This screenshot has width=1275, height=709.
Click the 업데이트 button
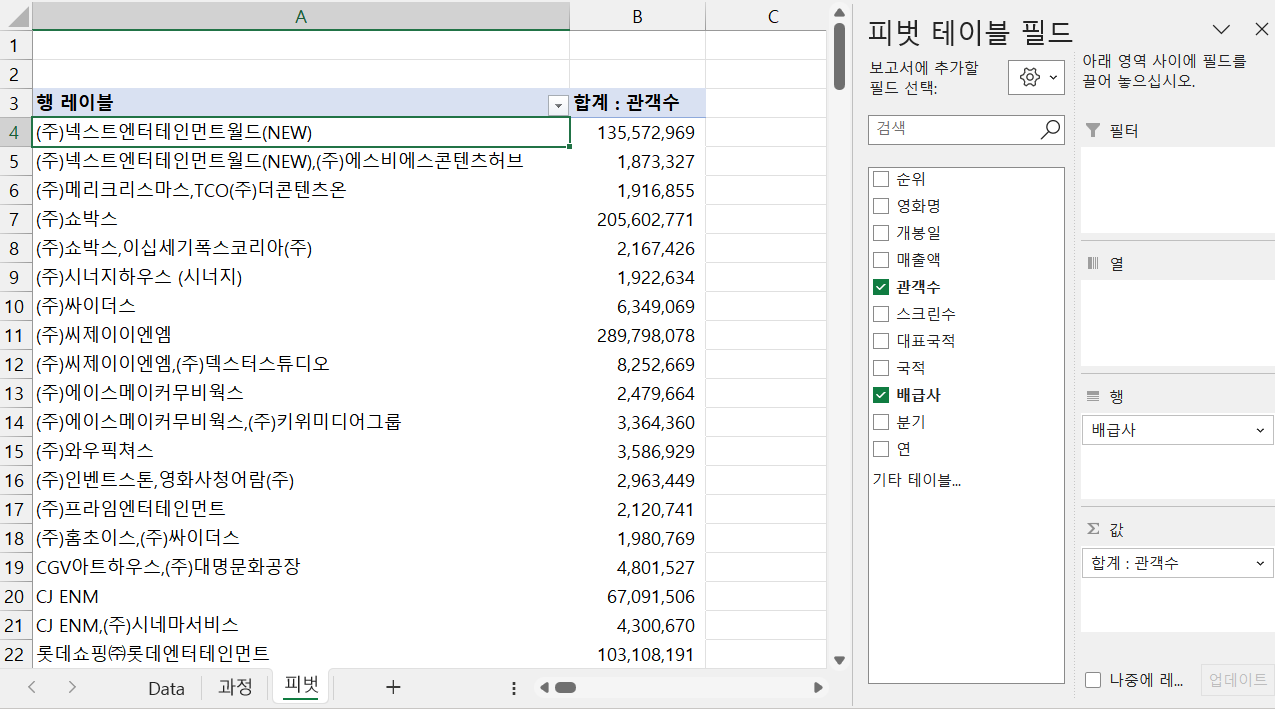click(x=1237, y=680)
